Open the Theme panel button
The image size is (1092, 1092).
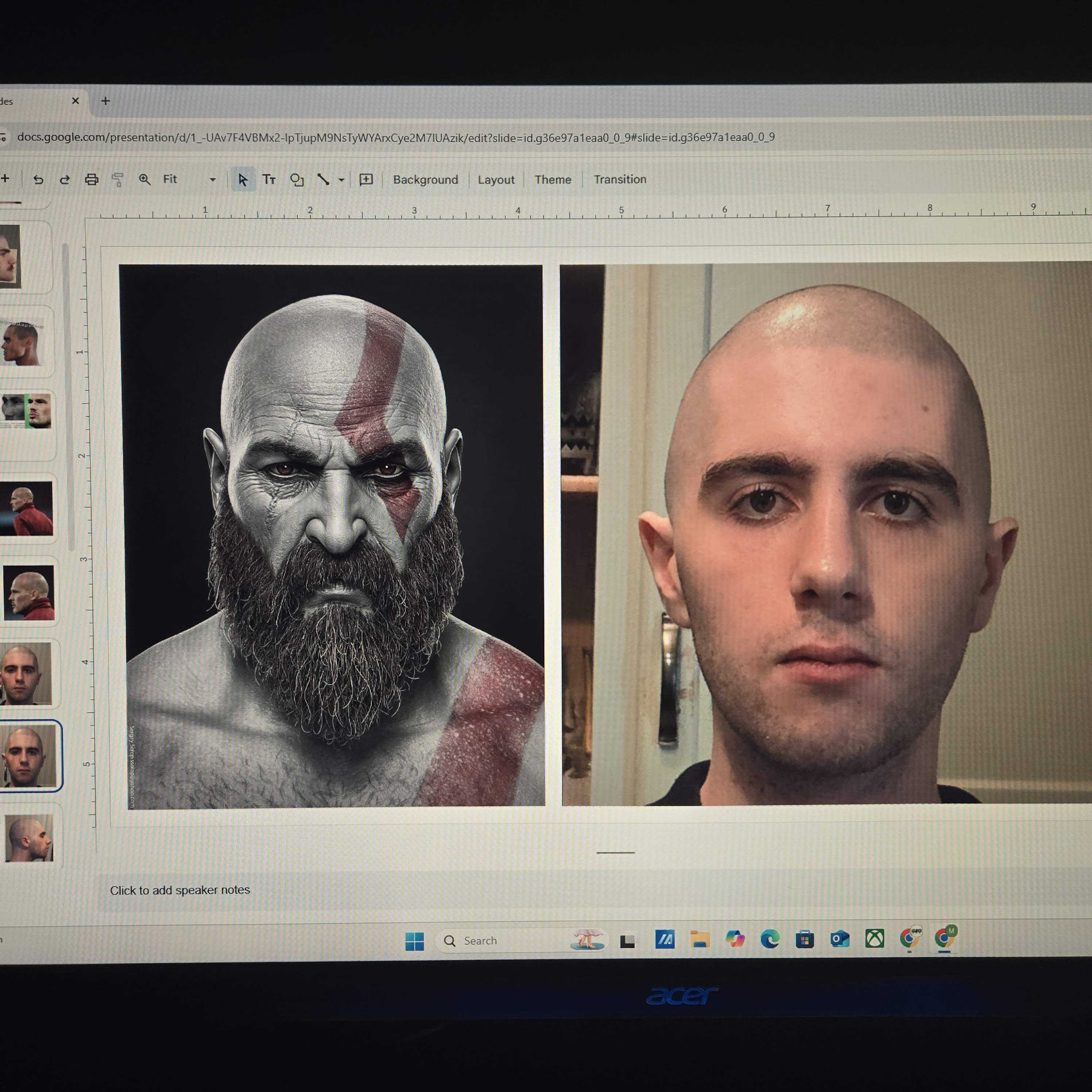click(553, 180)
